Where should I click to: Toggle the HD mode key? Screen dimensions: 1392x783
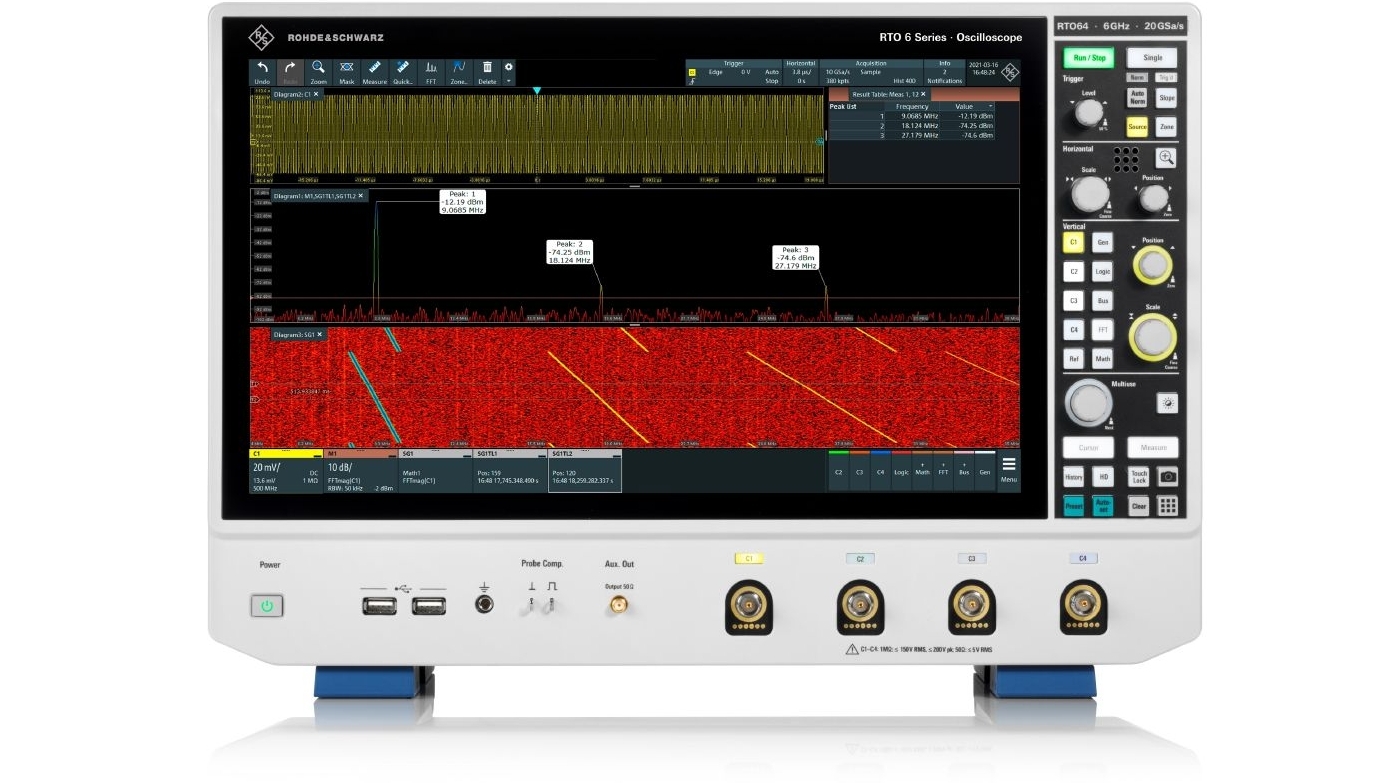(x=1102, y=477)
